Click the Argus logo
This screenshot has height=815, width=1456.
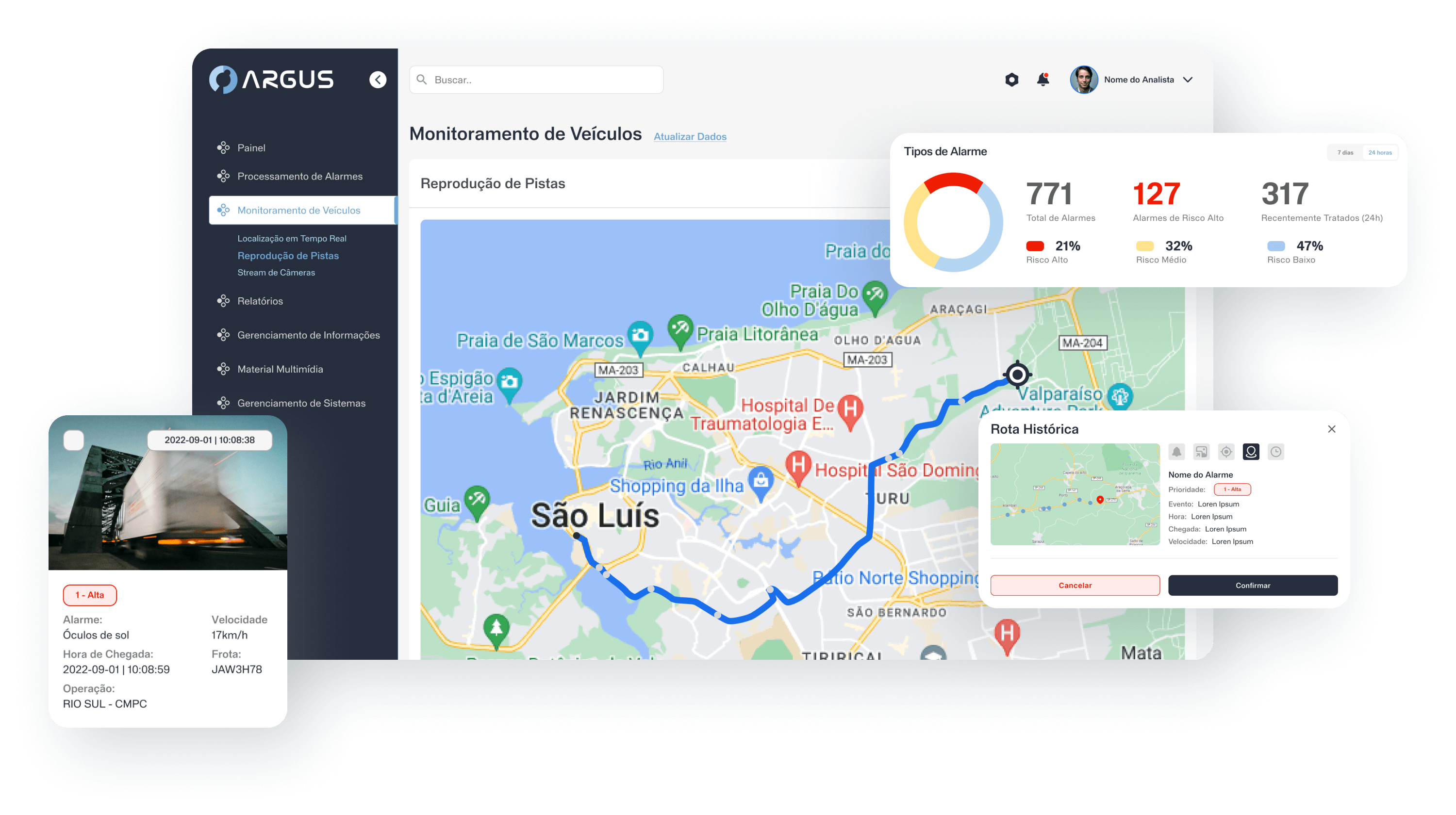point(271,80)
